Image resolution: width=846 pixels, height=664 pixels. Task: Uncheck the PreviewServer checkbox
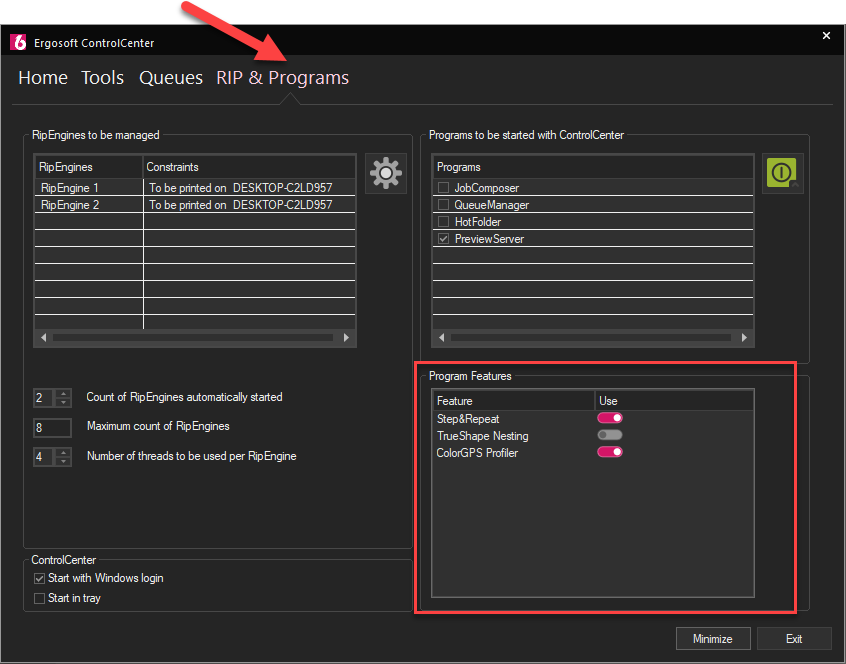[x=444, y=239]
